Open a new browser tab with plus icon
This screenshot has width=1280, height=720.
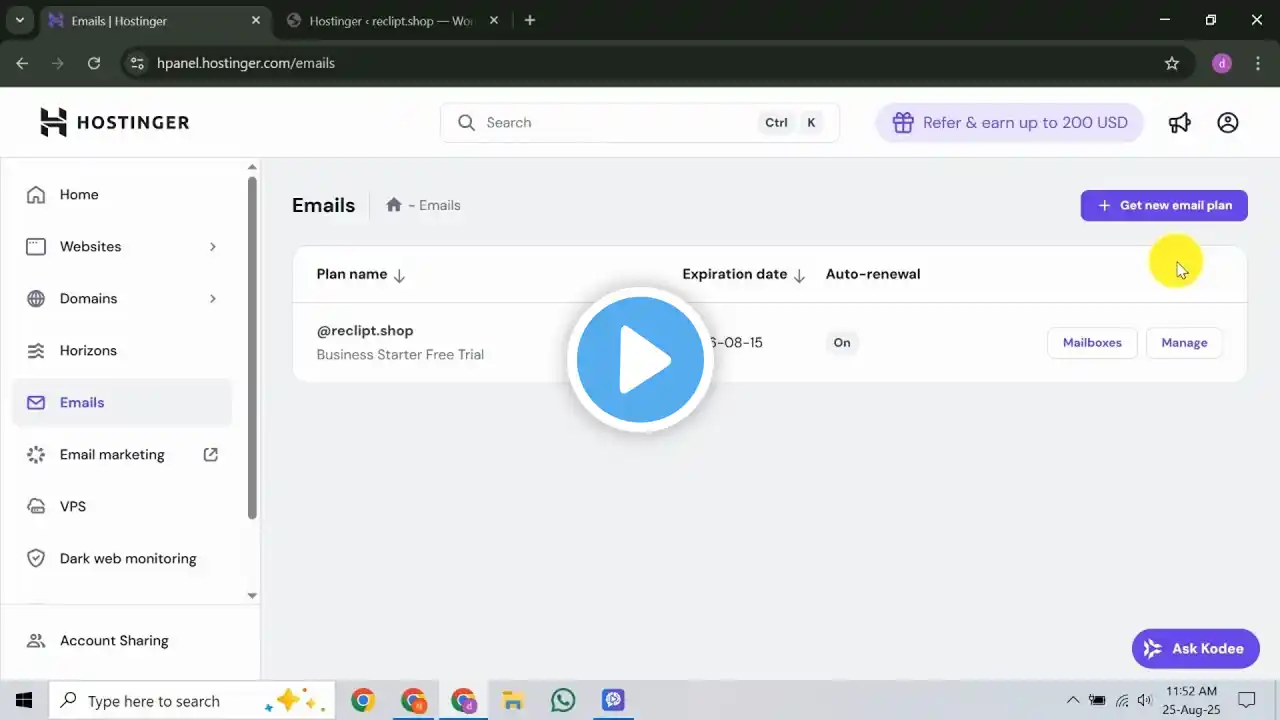(530, 20)
